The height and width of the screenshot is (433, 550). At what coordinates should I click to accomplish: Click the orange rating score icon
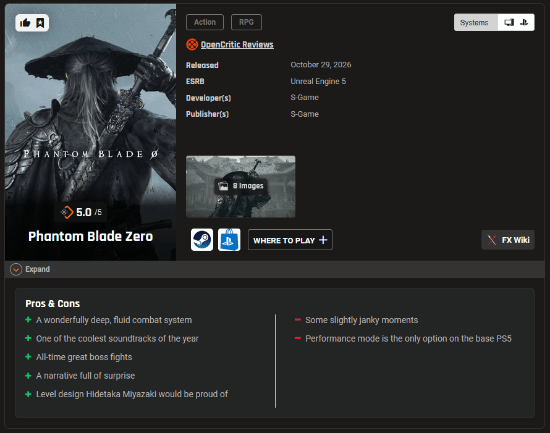coord(67,212)
